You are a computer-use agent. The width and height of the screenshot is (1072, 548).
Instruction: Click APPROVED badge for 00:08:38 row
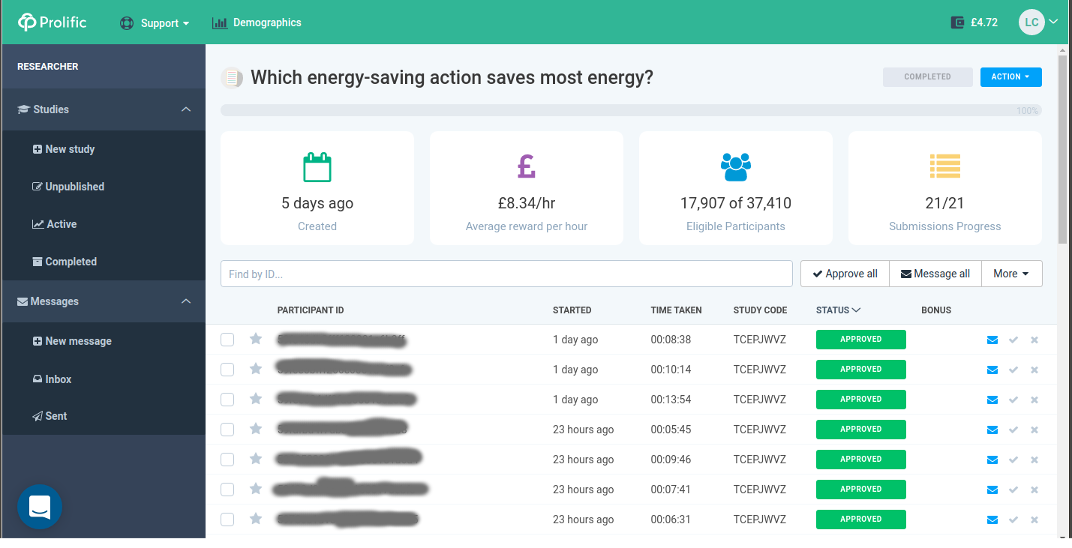[861, 340]
